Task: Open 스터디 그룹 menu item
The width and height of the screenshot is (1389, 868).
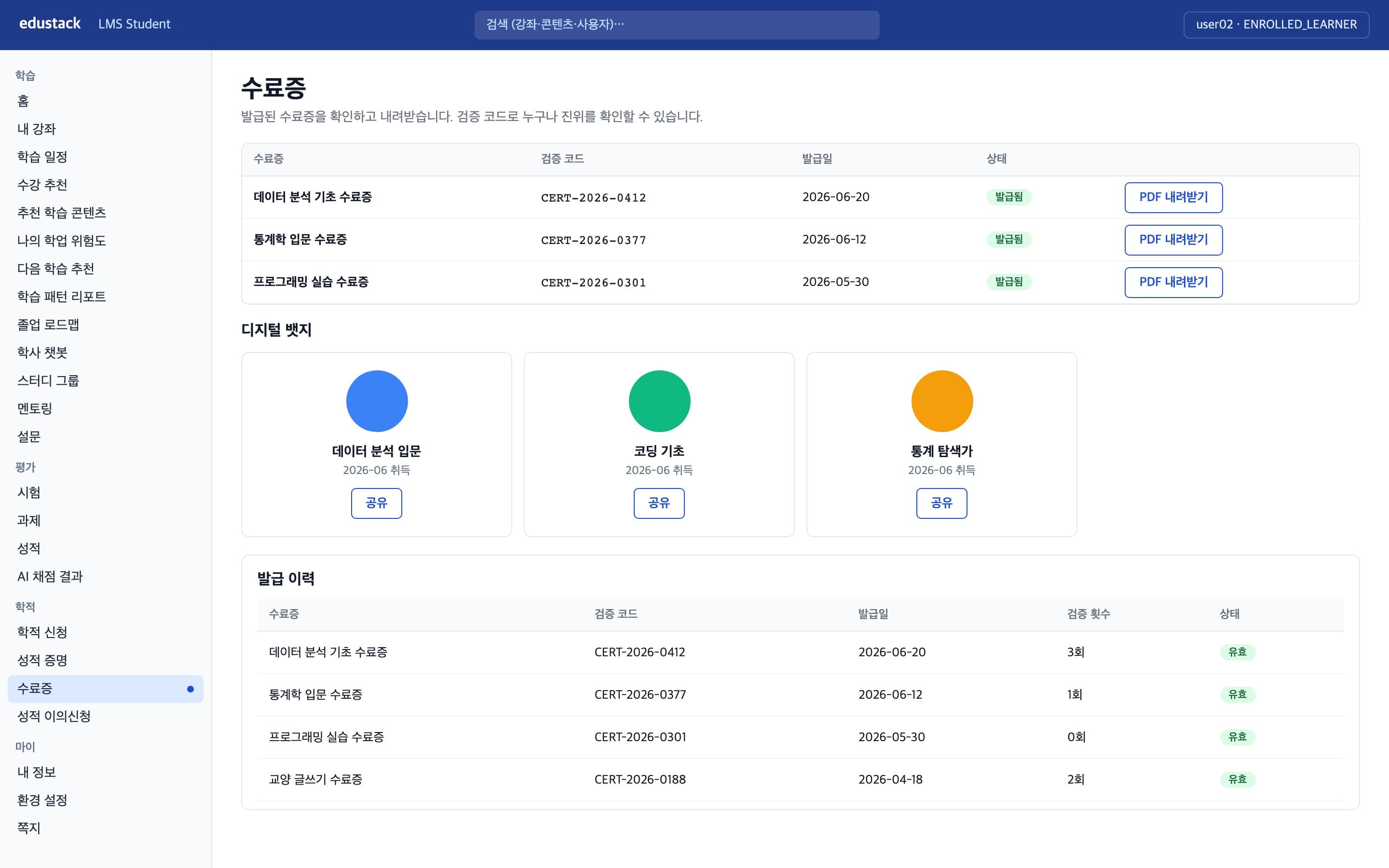Action: (106, 380)
